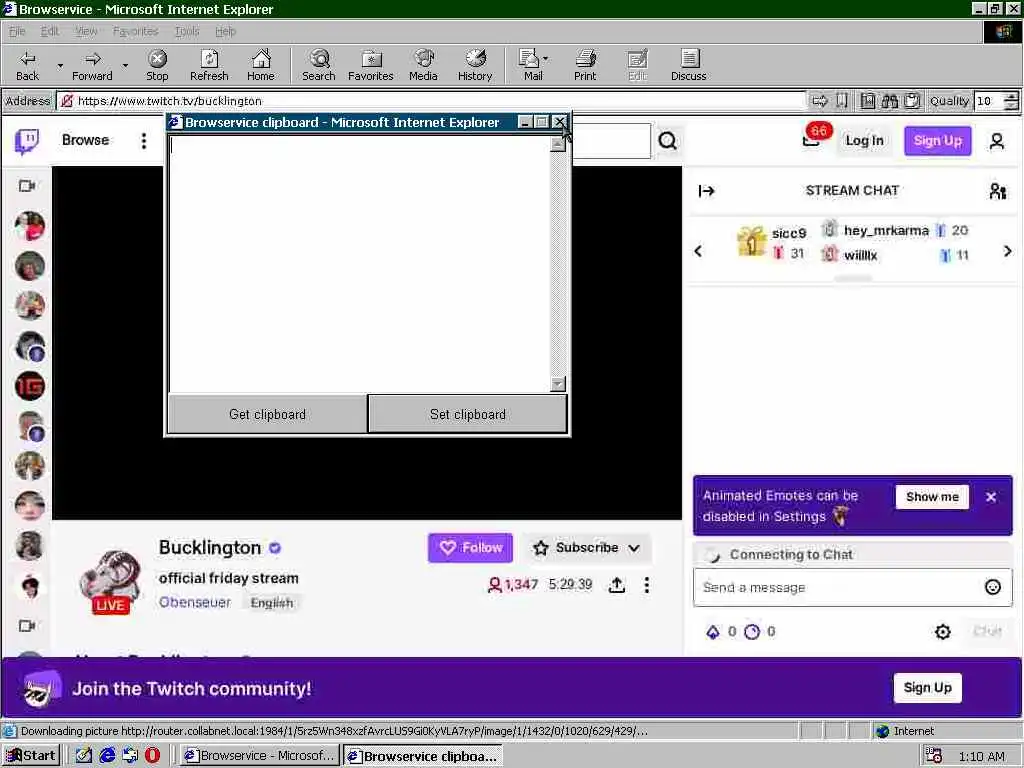Click the Log In button

tap(864, 140)
